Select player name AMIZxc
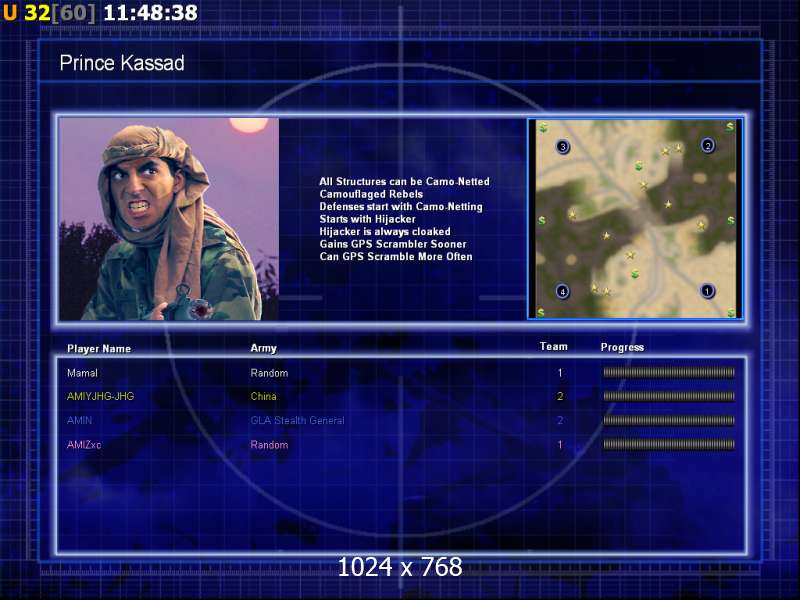 [x=84, y=445]
